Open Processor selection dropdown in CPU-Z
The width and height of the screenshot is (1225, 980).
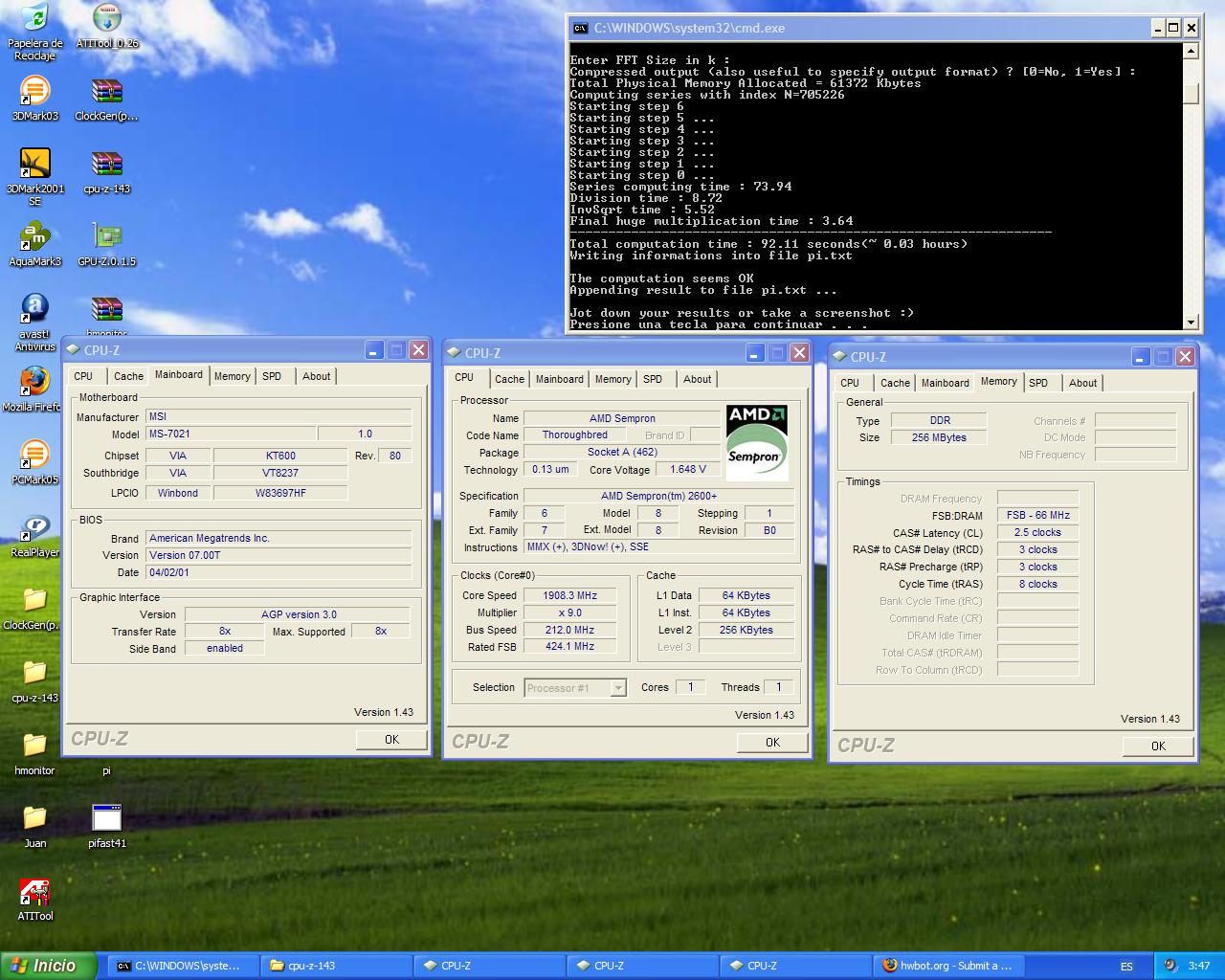coord(575,687)
